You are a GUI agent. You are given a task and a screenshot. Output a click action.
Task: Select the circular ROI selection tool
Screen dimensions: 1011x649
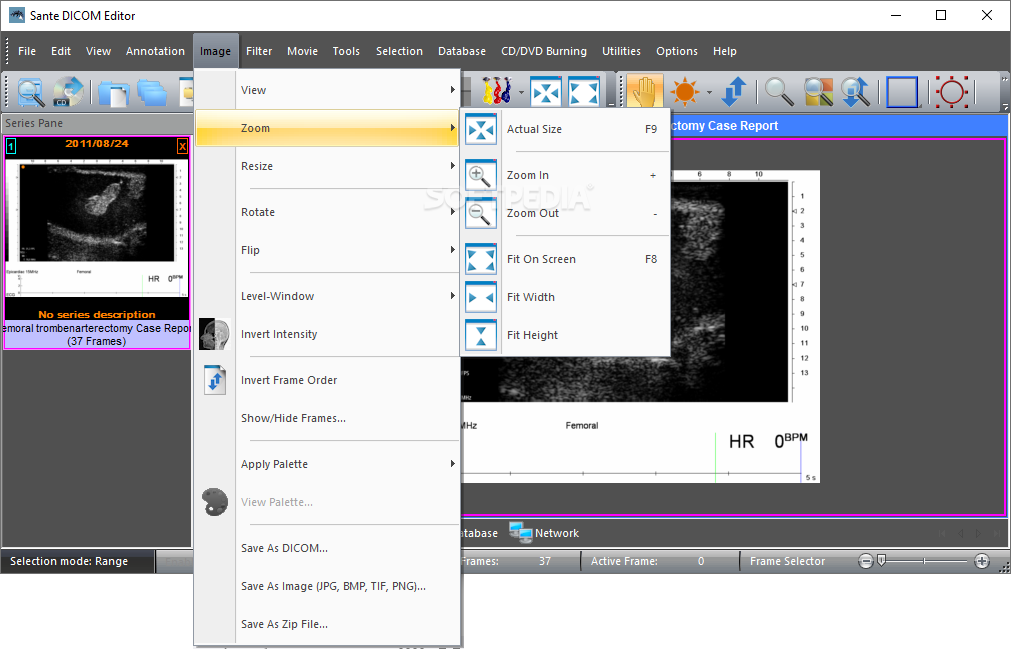952,92
